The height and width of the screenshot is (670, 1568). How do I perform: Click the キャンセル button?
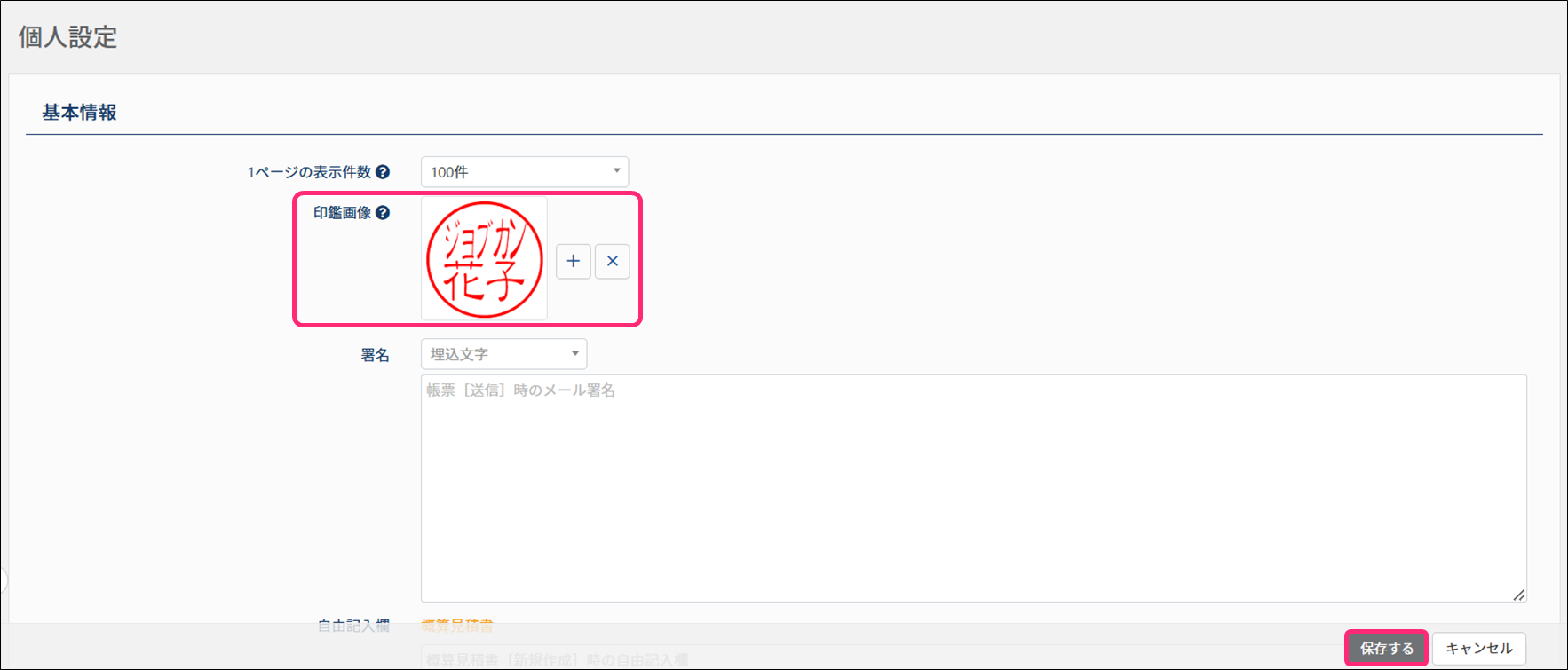click(1478, 649)
